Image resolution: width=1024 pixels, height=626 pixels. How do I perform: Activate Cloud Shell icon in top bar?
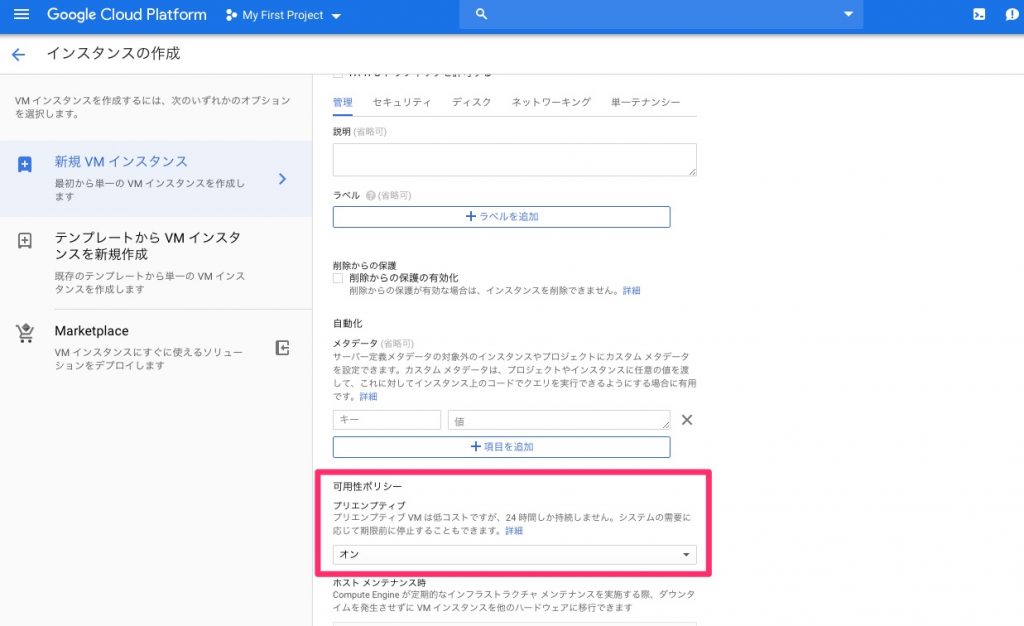979,15
